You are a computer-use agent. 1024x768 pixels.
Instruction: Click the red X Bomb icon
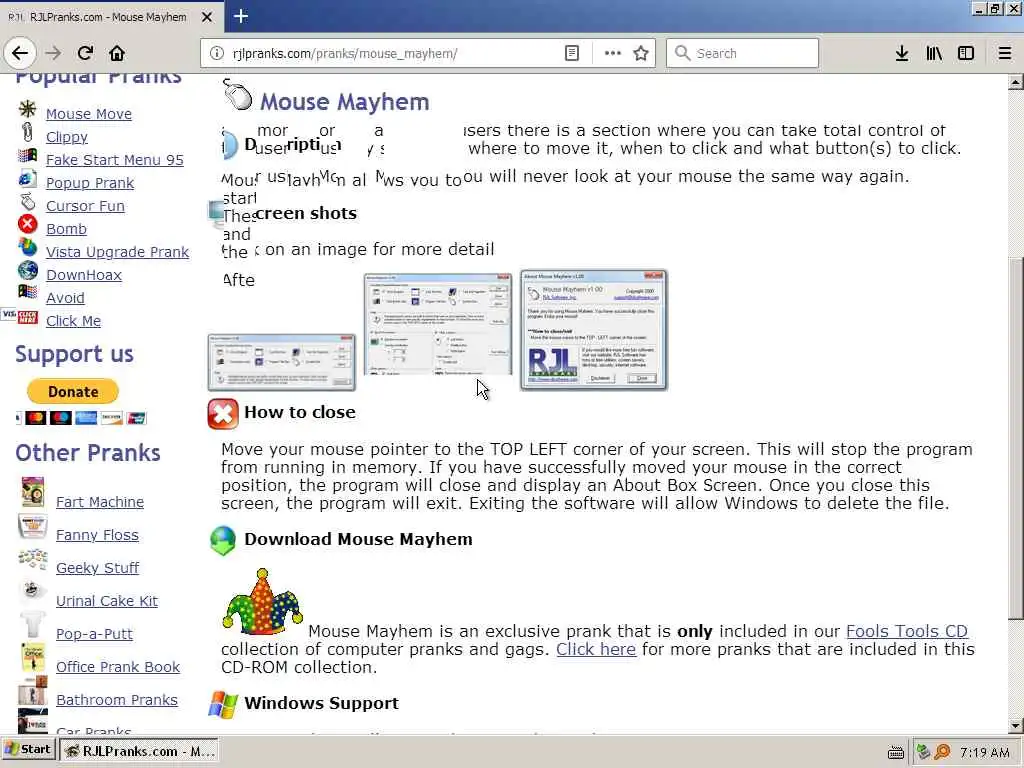(x=27, y=224)
